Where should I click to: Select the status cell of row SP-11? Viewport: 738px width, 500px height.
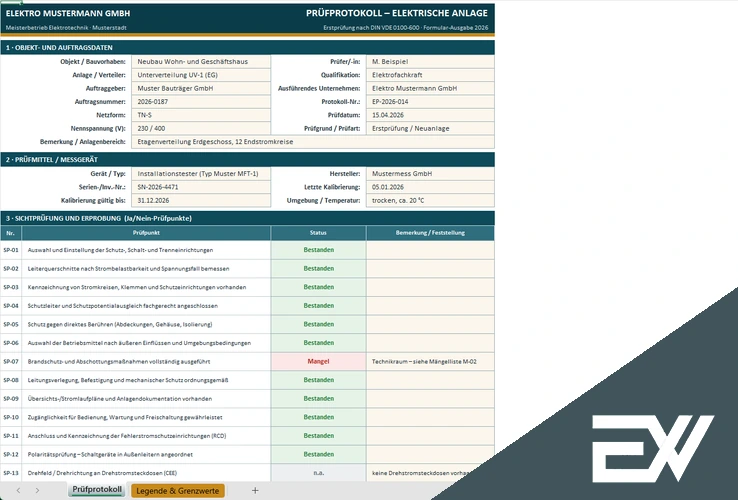click(x=319, y=436)
